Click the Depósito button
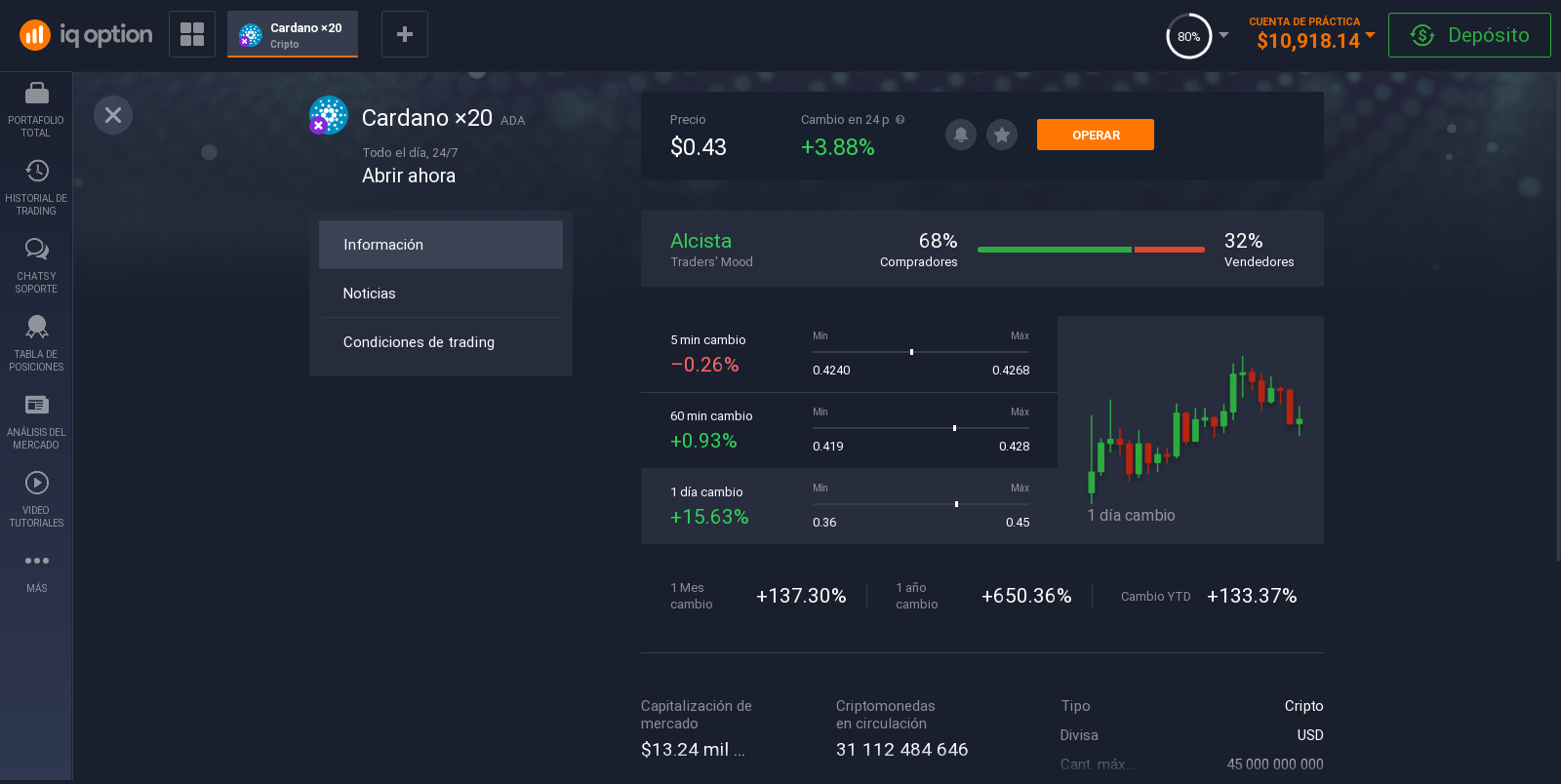The width and height of the screenshot is (1561, 784). [x=1469, y=35]
